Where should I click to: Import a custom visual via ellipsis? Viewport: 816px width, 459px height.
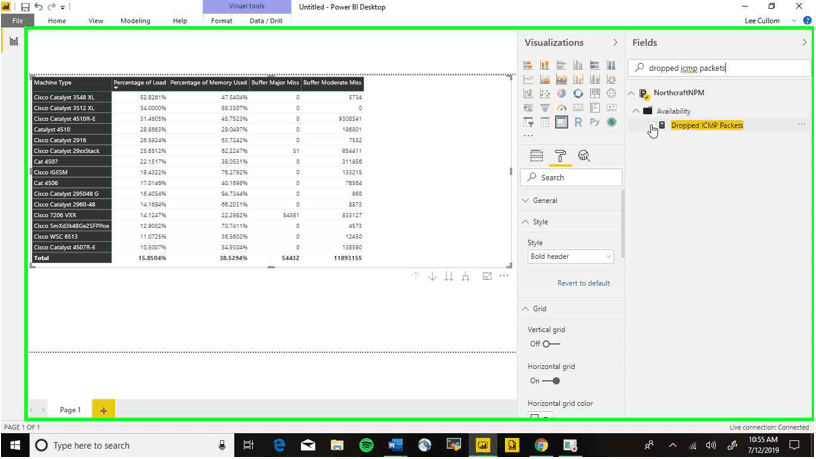pyautogui.click(x=528, y=136)
